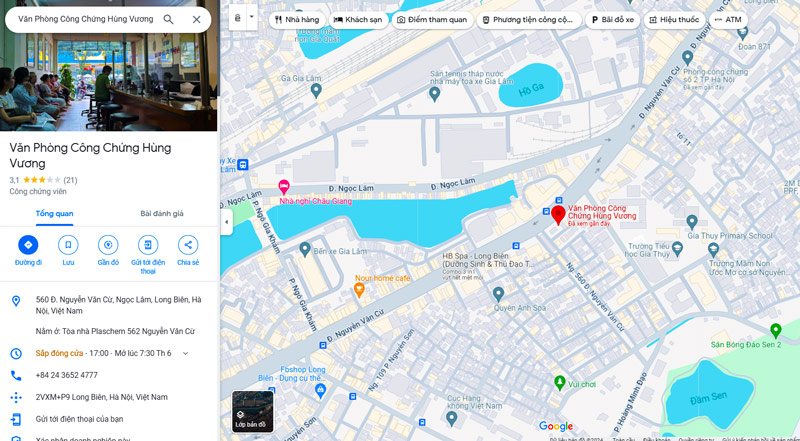Click the Vui chơi green marker

[560, 382]
